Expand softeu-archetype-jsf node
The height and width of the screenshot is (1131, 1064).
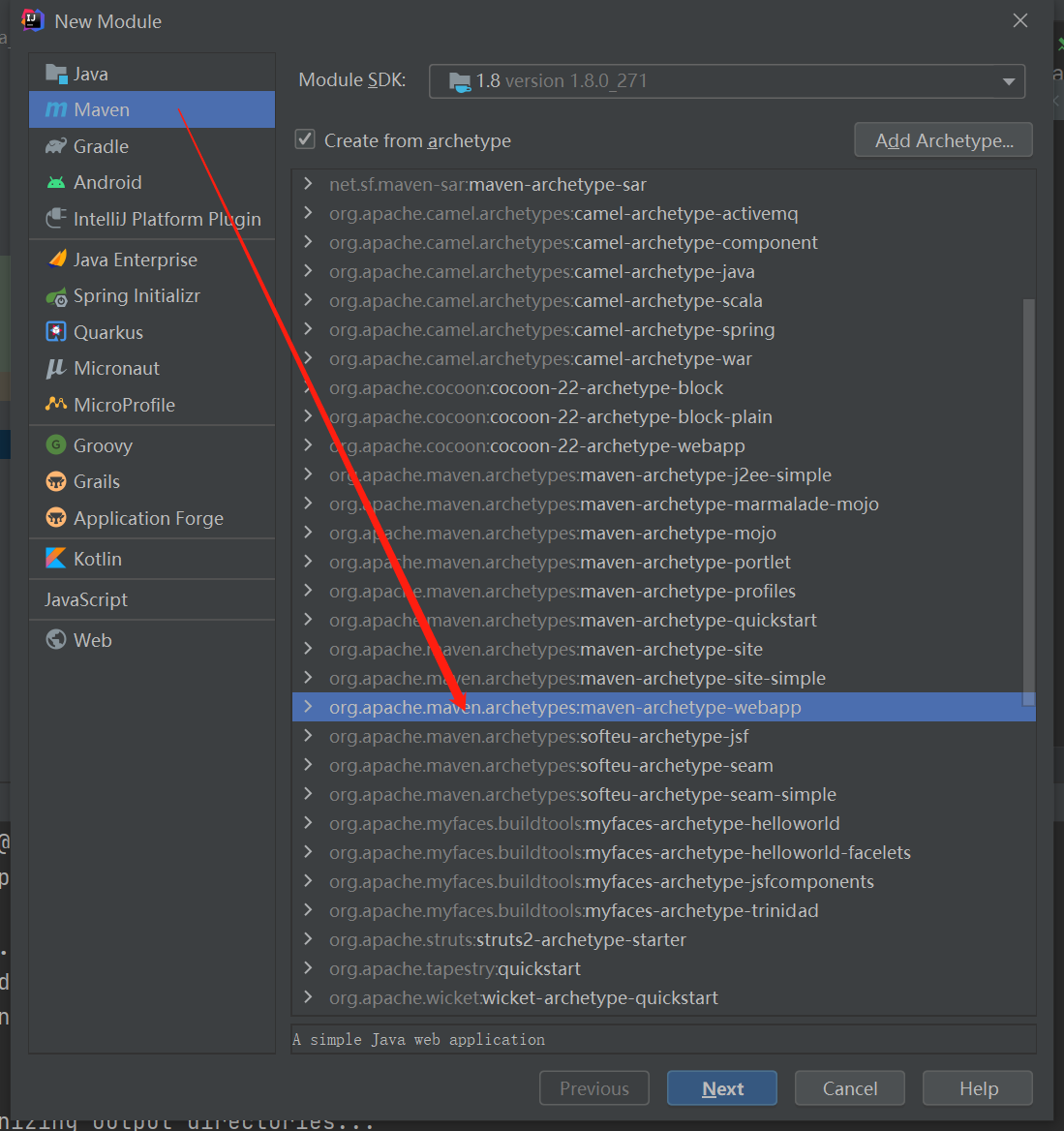click(x=308, y=736)
